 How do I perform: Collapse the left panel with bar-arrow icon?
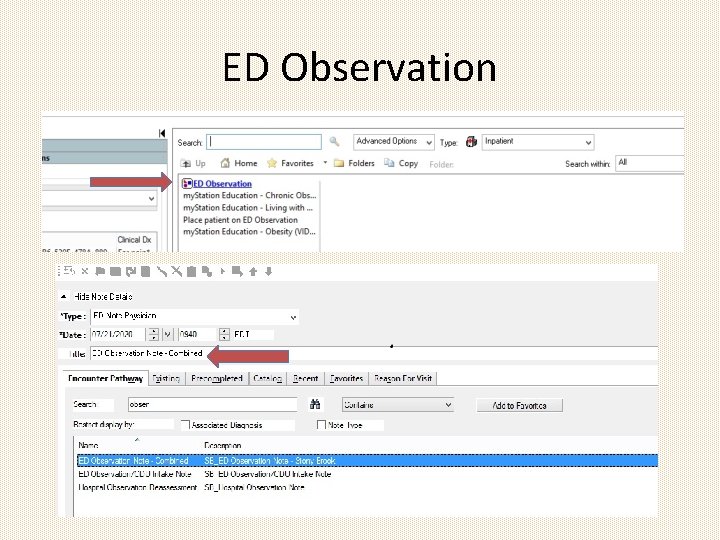[162, 133]
